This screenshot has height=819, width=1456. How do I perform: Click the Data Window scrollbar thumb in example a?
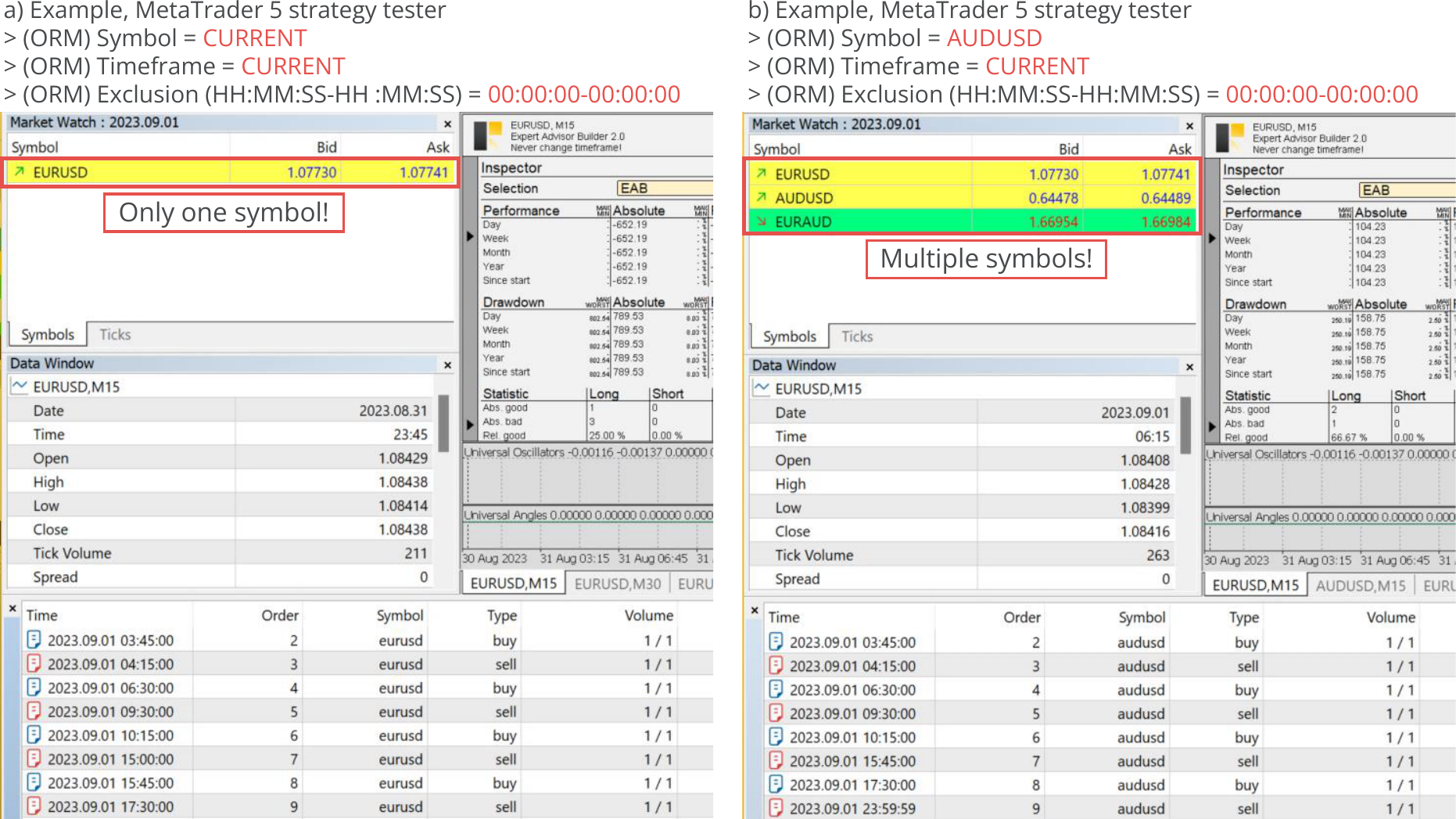[x=443, y=423]
